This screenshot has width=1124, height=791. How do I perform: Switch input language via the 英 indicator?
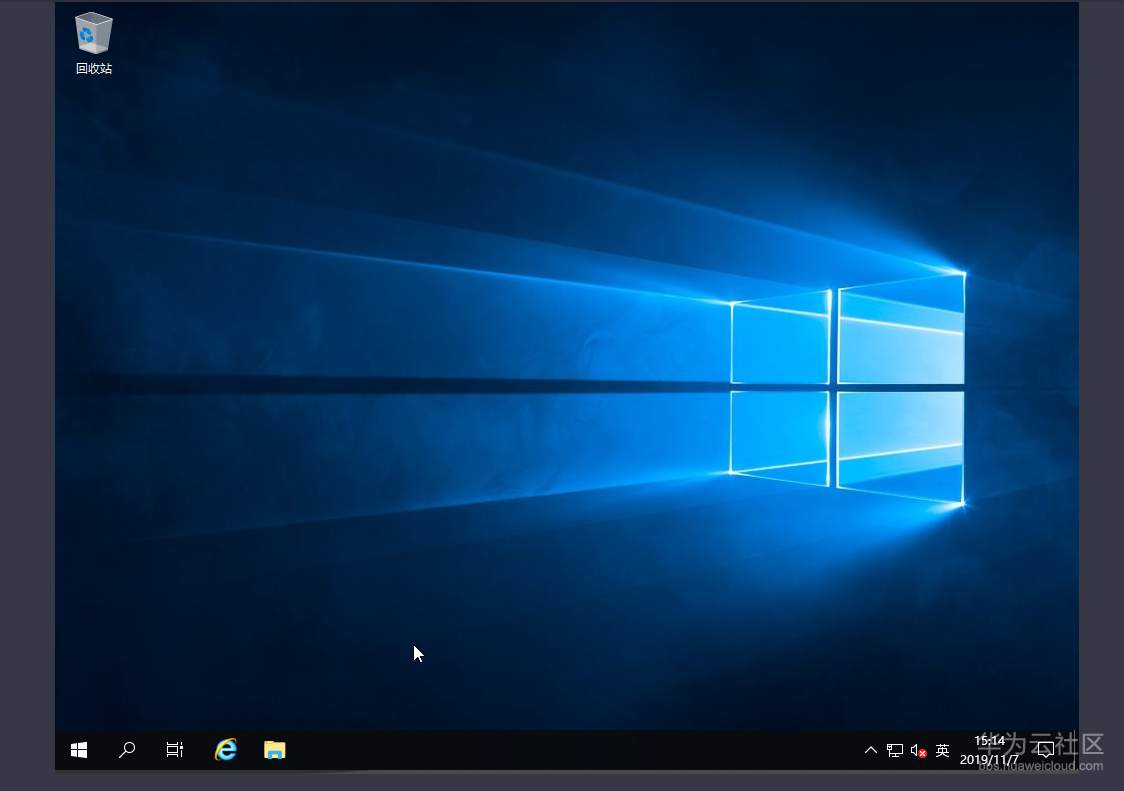tap(941, 749)
